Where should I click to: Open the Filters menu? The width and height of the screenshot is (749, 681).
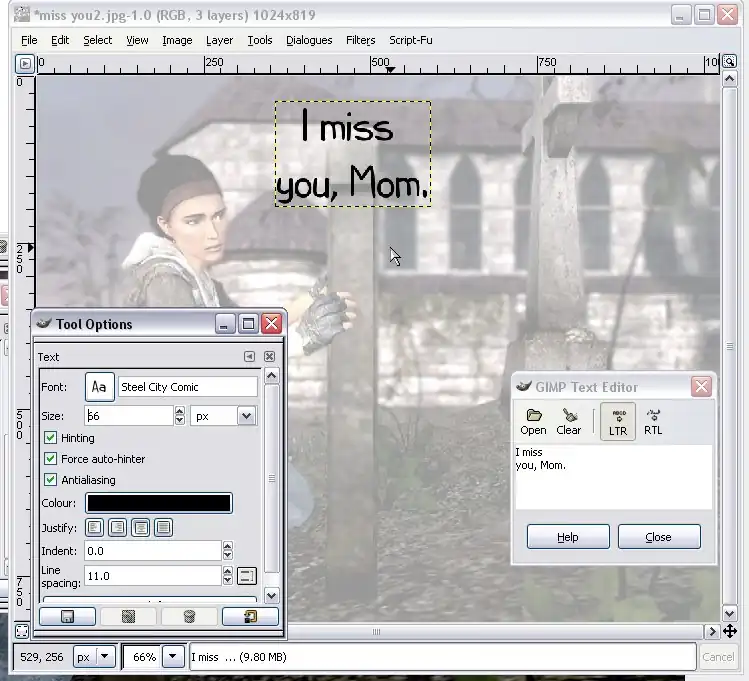click(x=360, y=40)
